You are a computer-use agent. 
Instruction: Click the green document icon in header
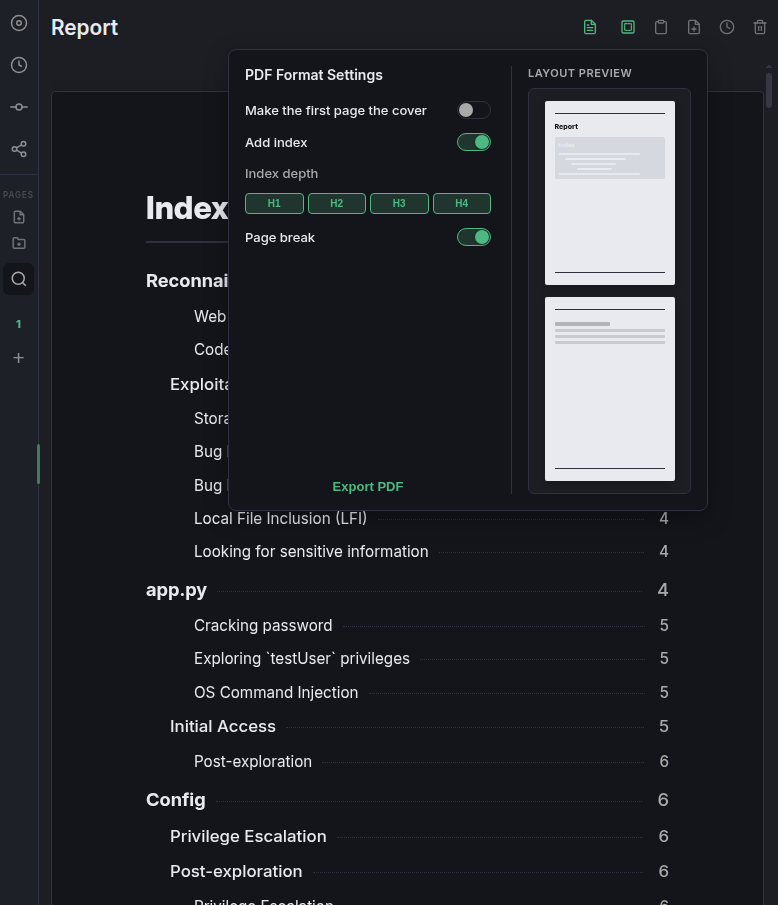tap(590, 27)
